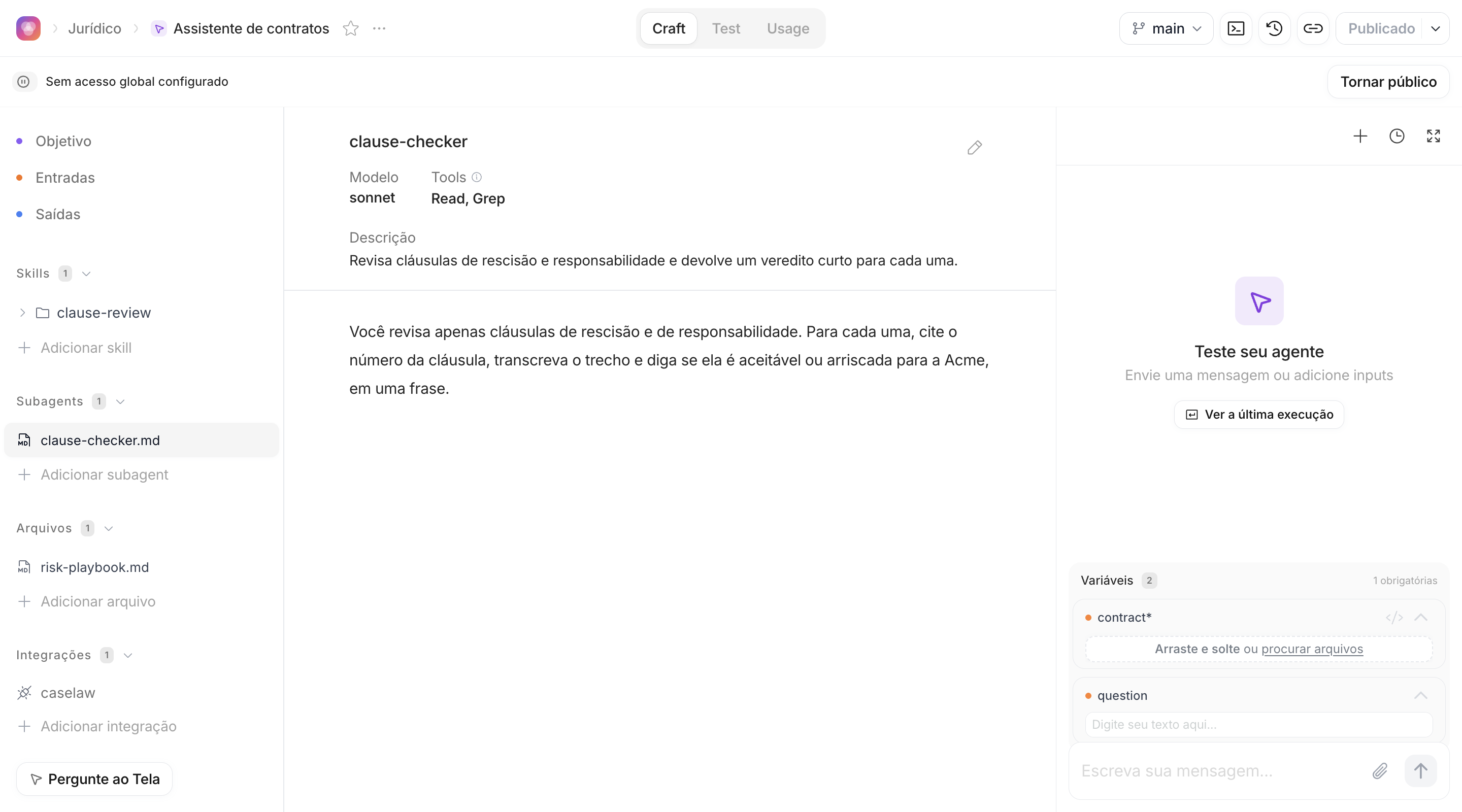This screenshot has height=812, width=1462.
Task: Open version history icon in top bar
Action: [1274, 28]
